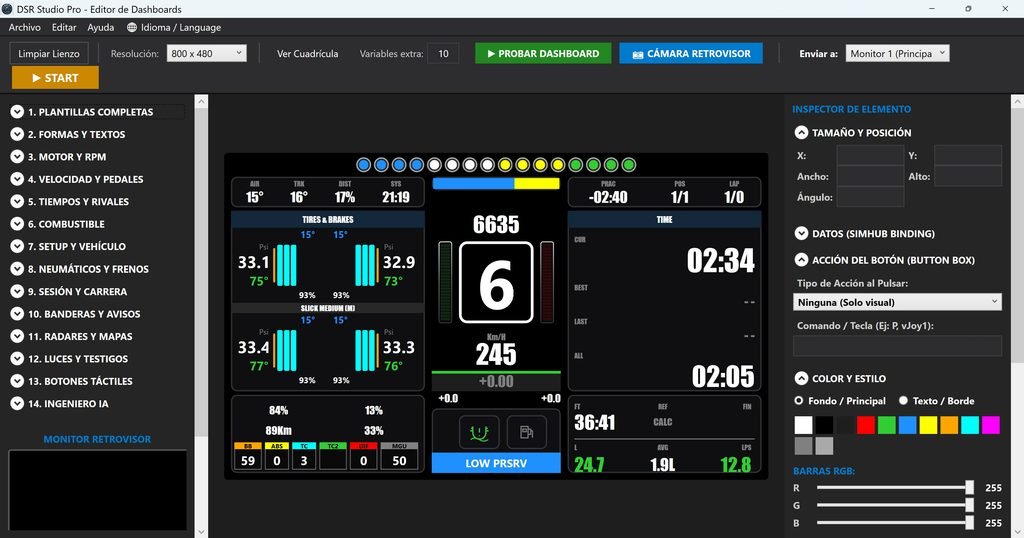Click the gear number 6 indicator box
This screenshot has width=1024, height=538.
(x=496, y=282)
